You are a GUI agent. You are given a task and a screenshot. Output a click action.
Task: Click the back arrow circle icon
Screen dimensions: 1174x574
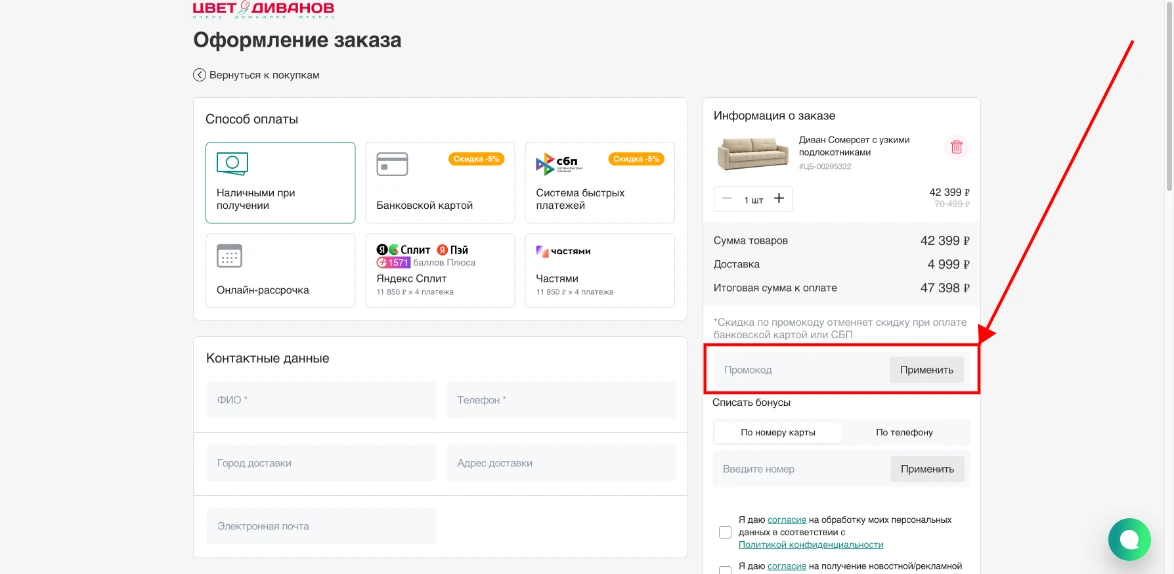199,75
